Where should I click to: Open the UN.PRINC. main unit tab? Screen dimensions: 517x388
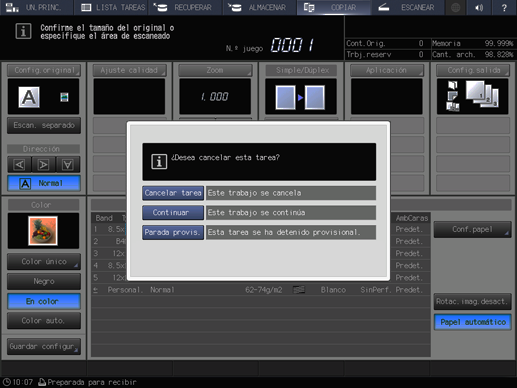click(x=37, y=7)
